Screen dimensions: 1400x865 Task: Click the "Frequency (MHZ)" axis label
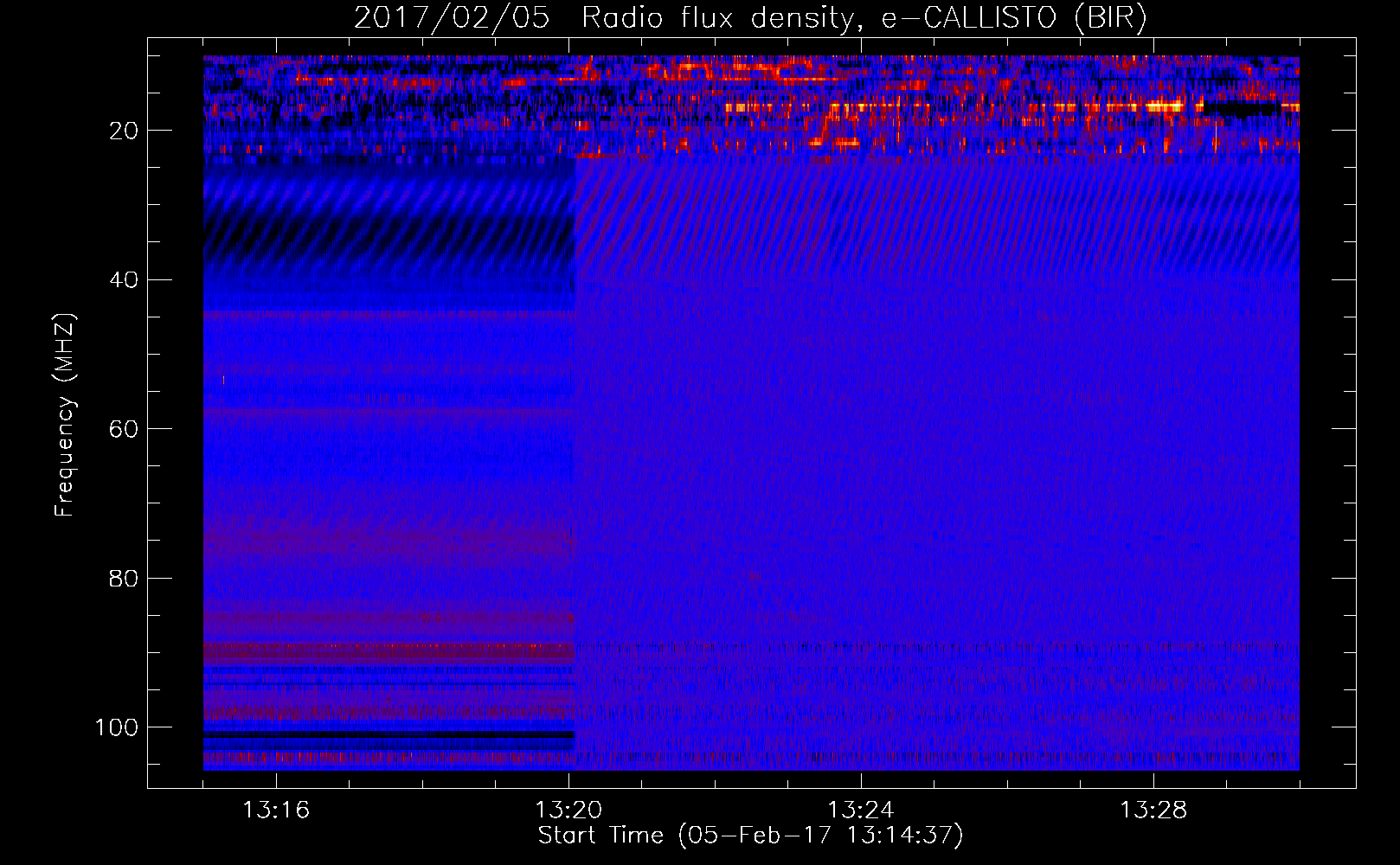[x=65, y=414]
